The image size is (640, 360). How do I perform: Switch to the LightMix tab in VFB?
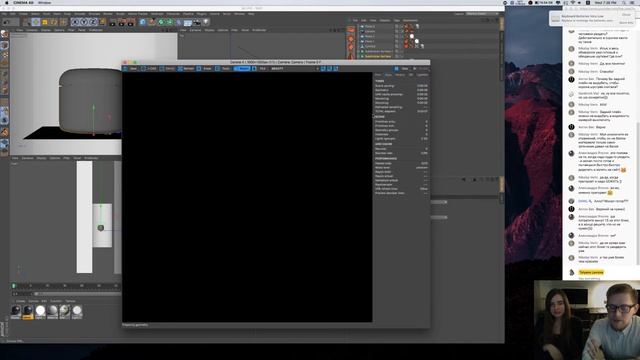click(422, 75)
